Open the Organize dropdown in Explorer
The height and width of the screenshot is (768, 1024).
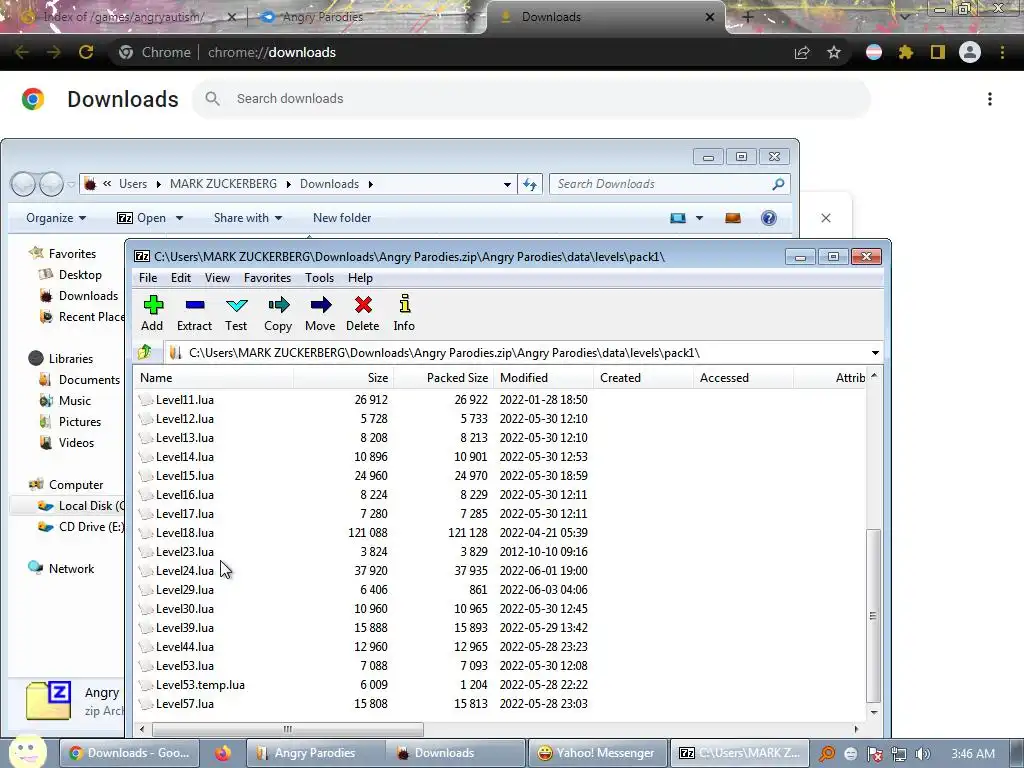[x=56, y=218]
